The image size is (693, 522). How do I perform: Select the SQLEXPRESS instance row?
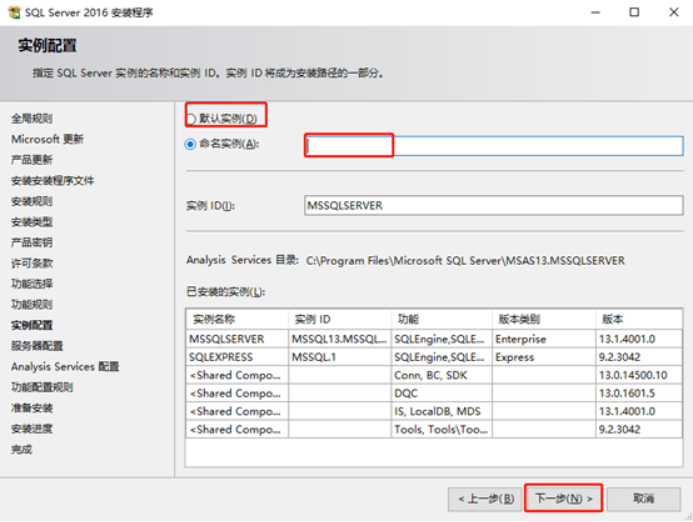pyautogui.click(x=434, y=357)
